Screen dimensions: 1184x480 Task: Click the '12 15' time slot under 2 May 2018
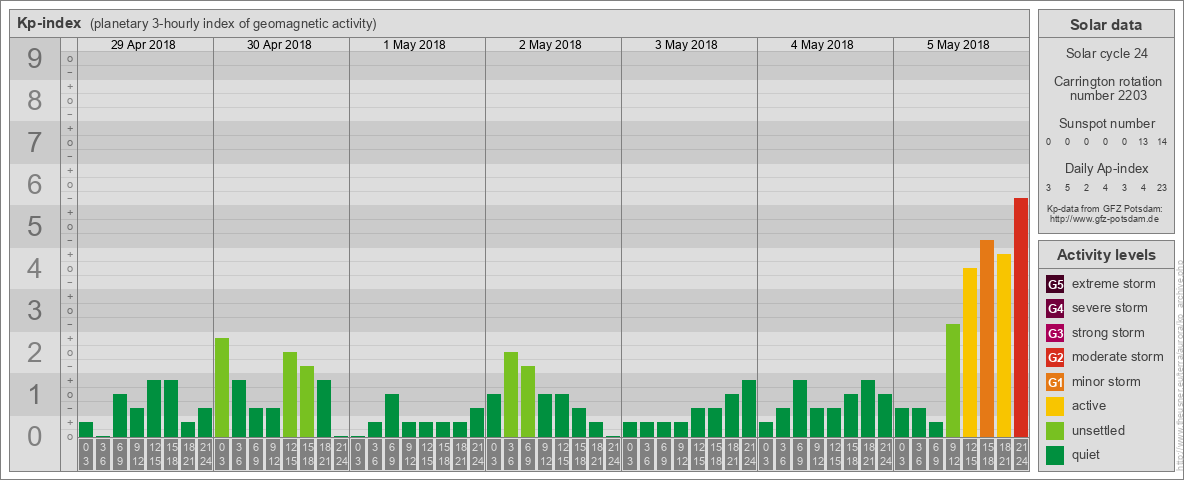click(562, 455)
